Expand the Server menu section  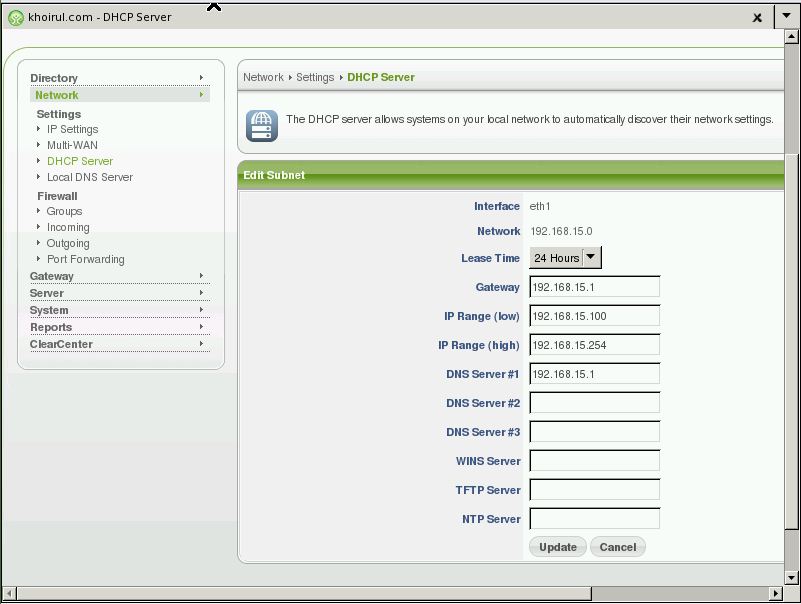(x=120, y=293)
